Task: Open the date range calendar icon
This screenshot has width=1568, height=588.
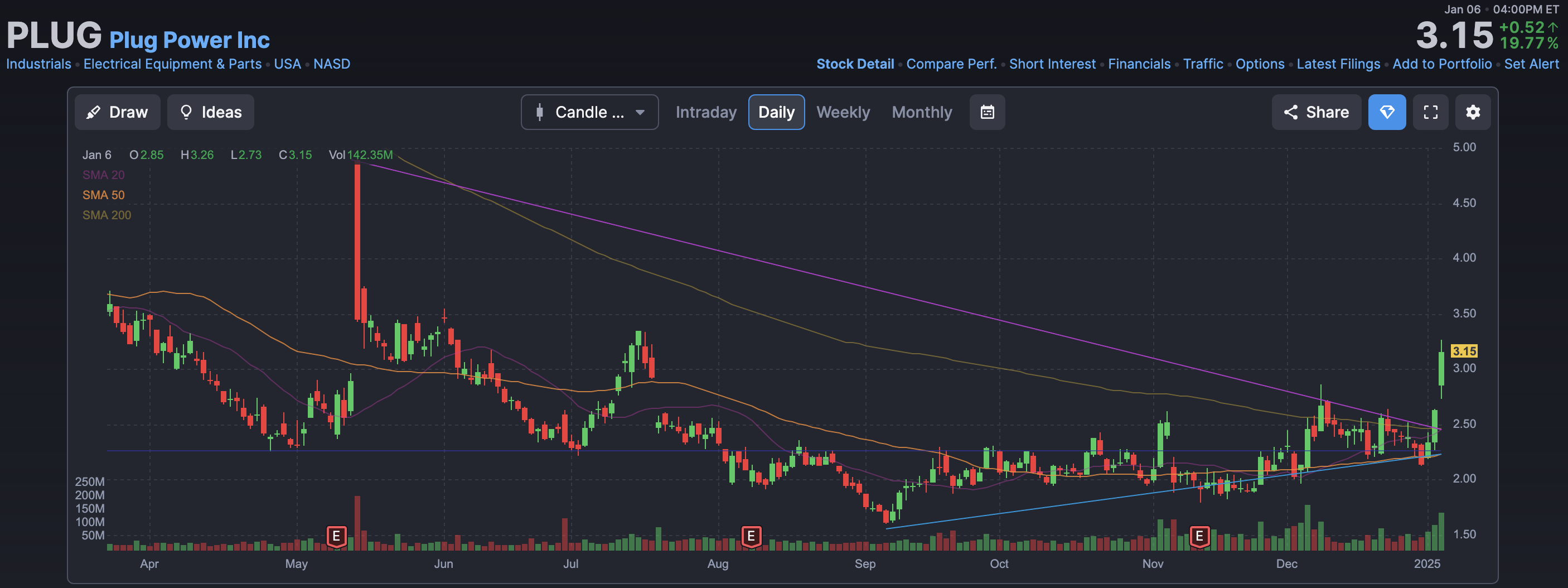Action: [x=988, y=112]
